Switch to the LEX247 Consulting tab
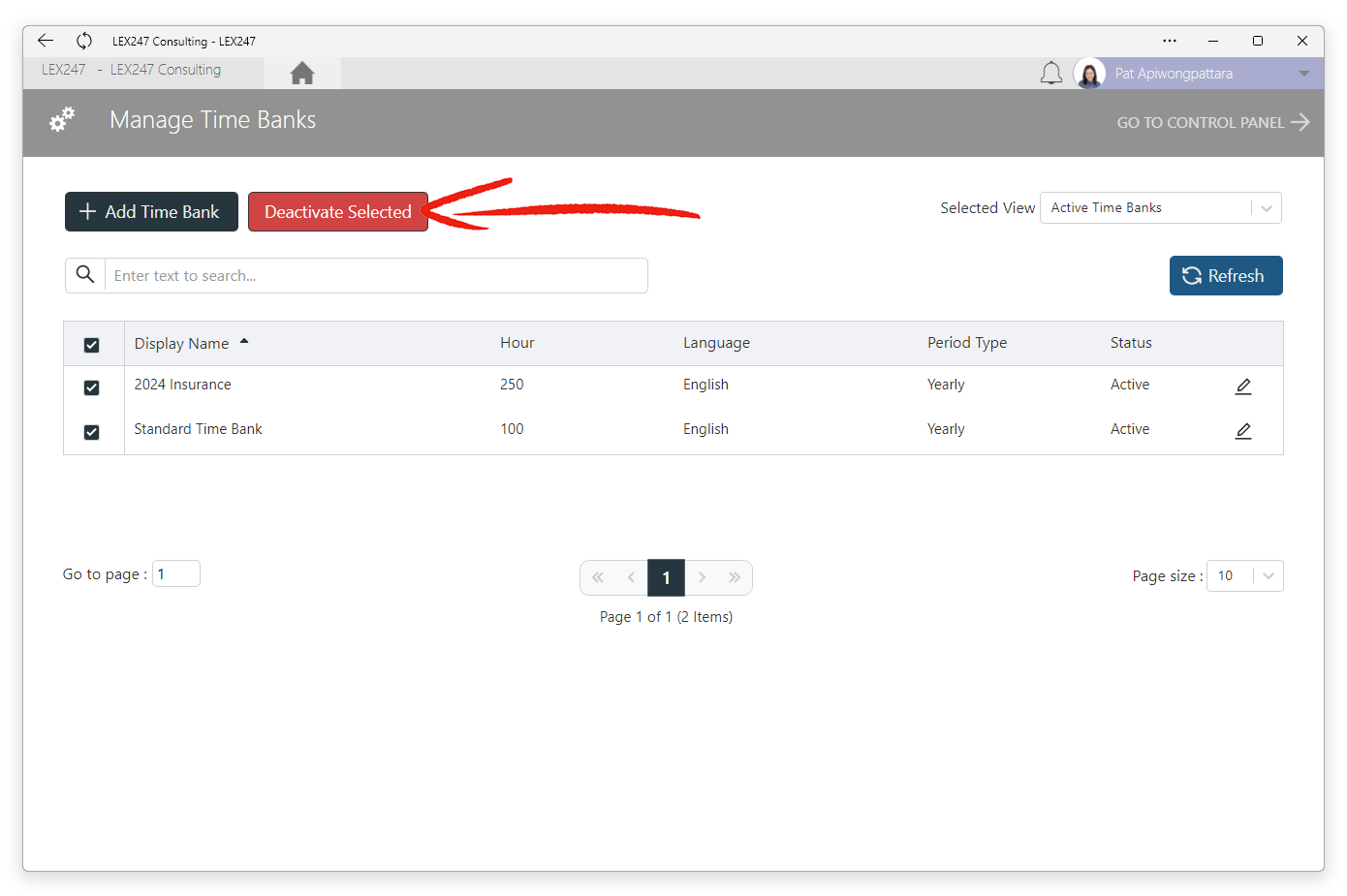 [x=132, y=70]
